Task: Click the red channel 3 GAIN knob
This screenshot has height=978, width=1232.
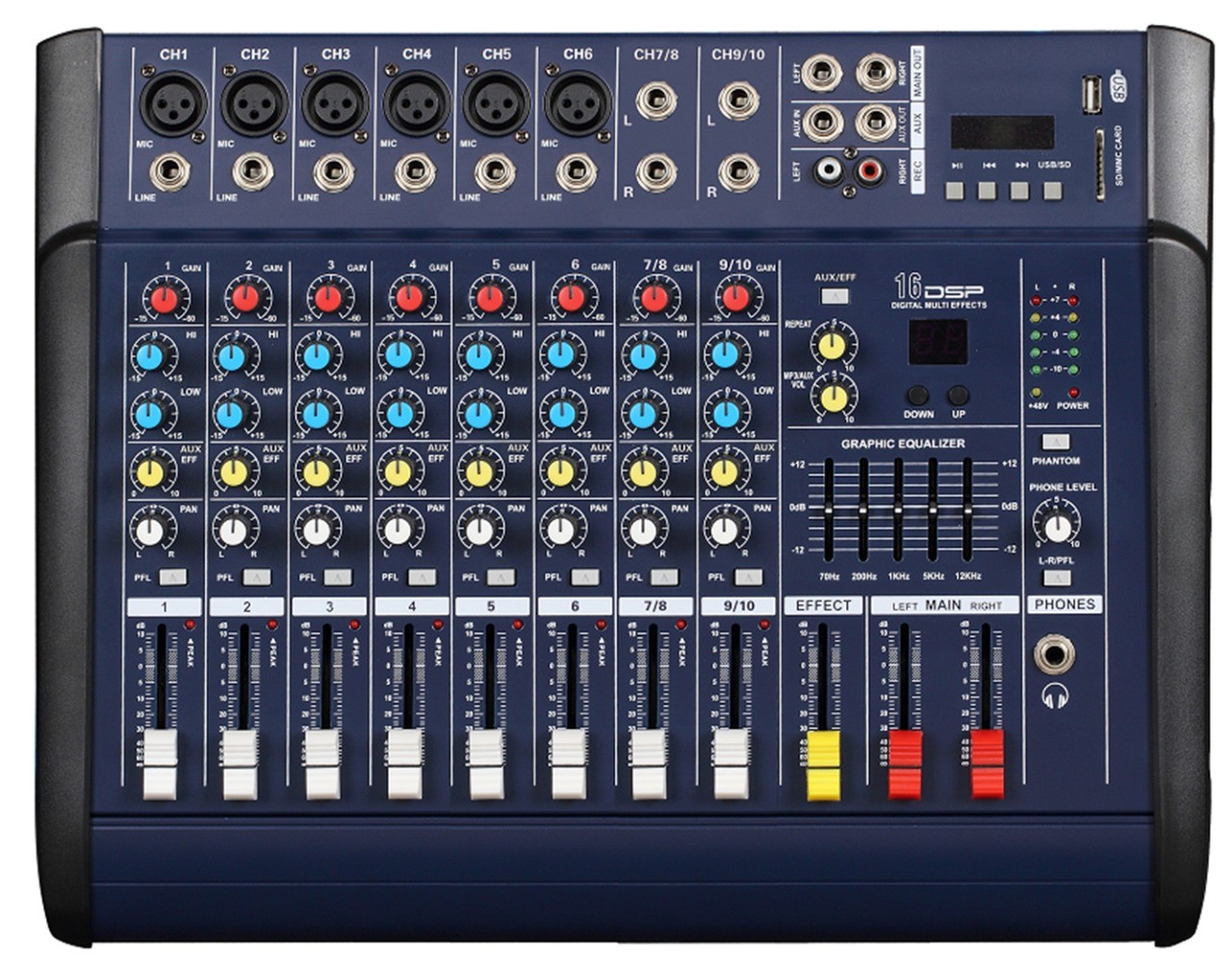Action: [x=327, y=298]
